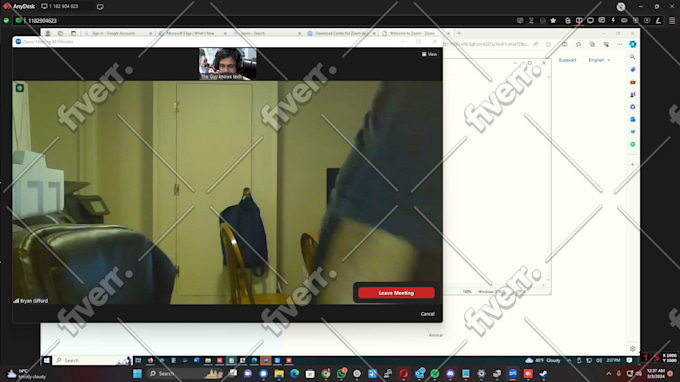Open a new Edge tab
680x382 pixels.
tap(458, 33)
